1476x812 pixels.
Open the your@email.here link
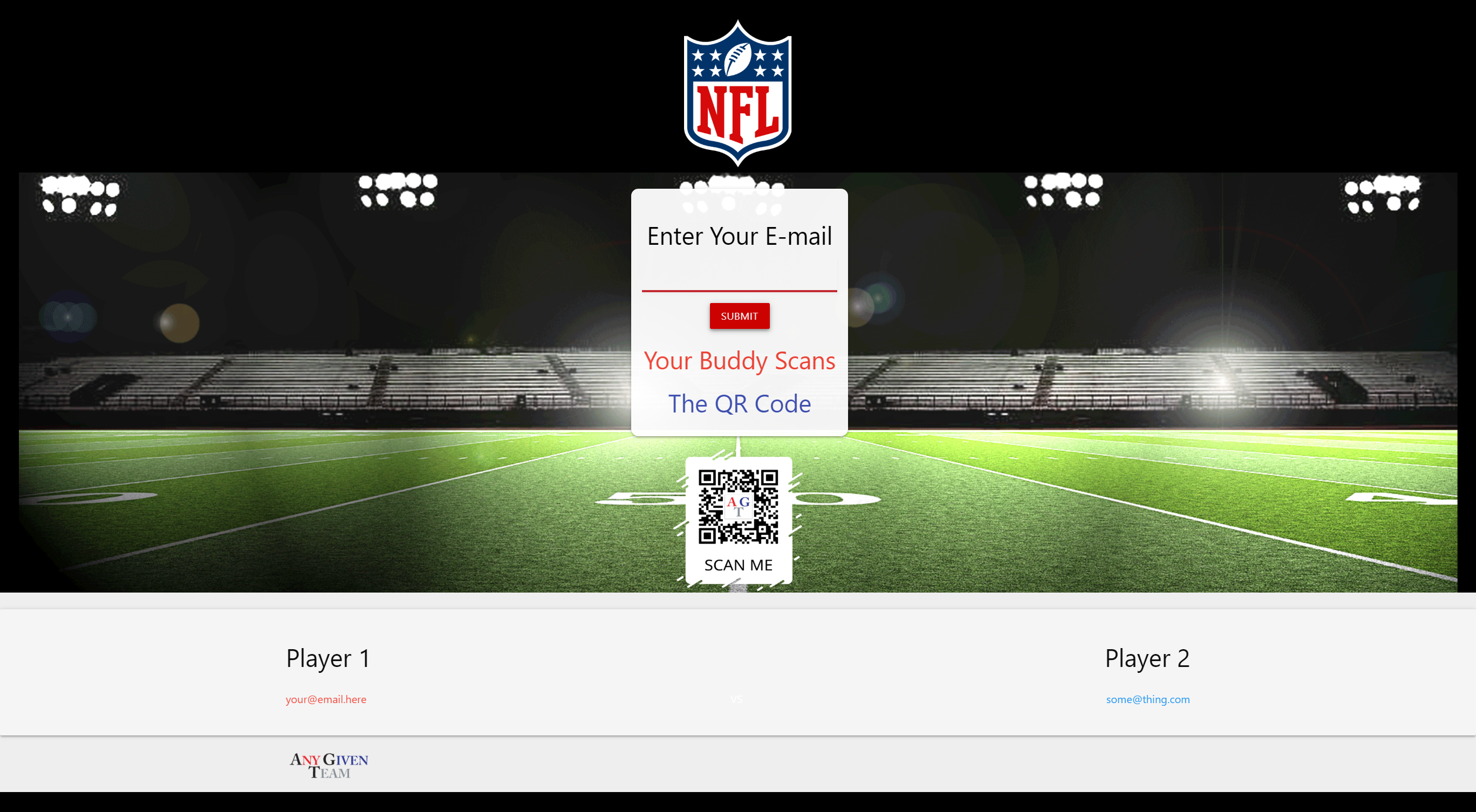[325, 699]
